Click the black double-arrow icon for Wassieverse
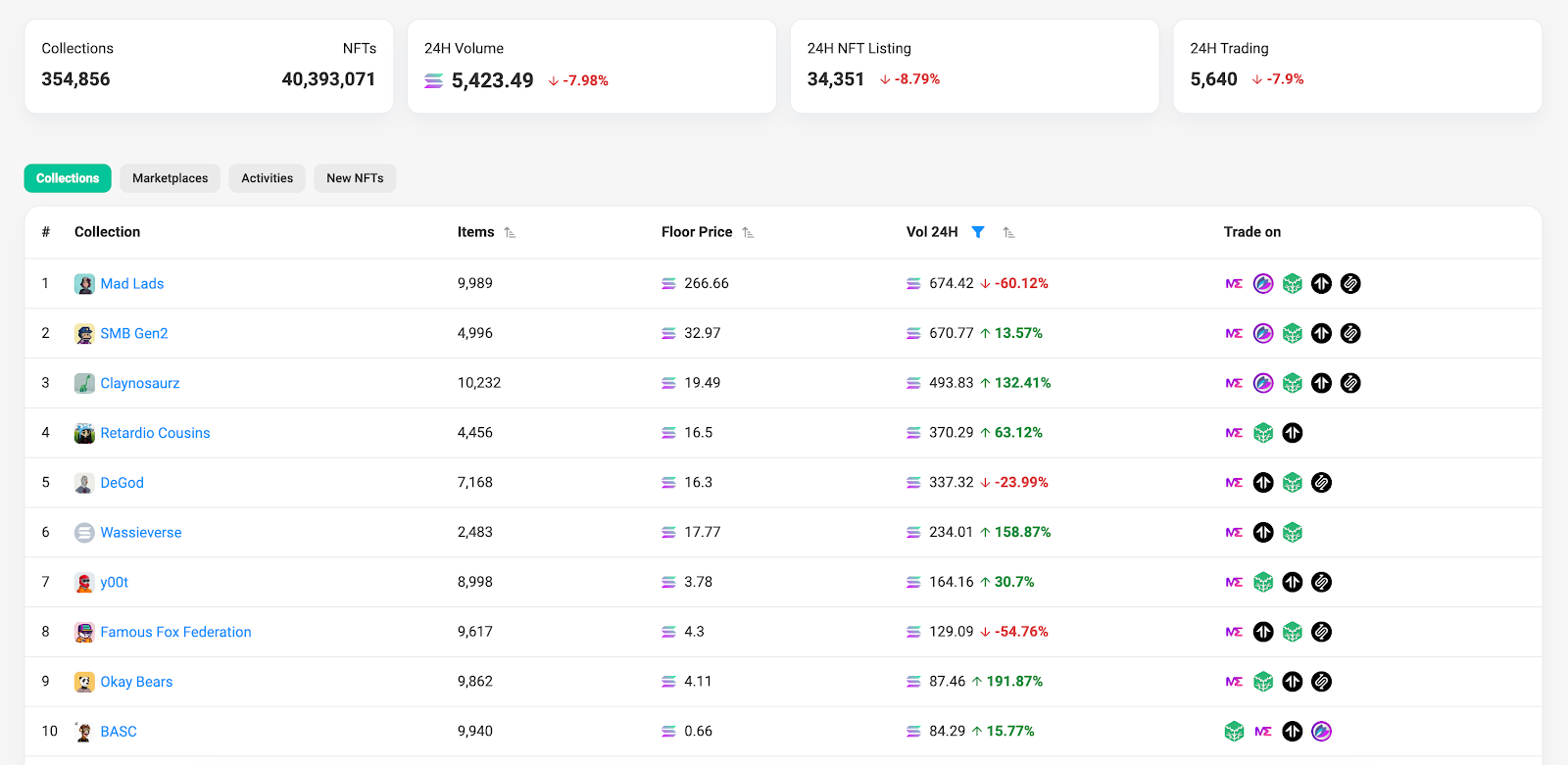 click(x=1263, y=533)
